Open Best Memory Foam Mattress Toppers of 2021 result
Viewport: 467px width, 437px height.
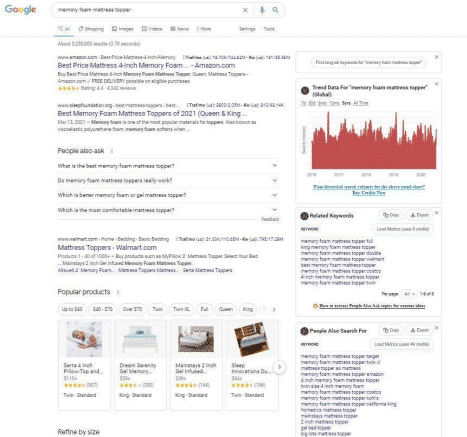(x=152, y=114)
